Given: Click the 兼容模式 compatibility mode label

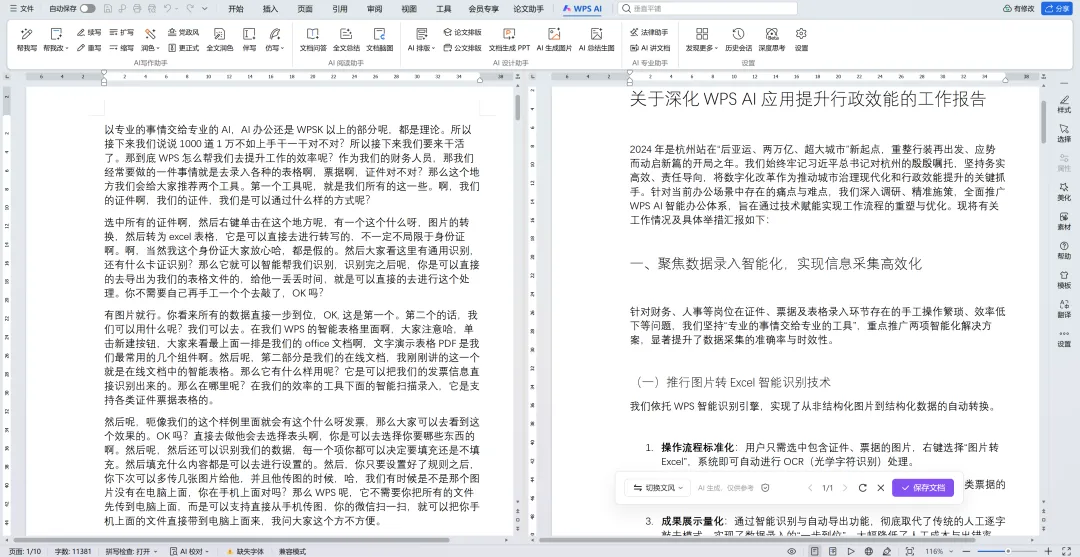Looking at the screenshot, I should tap(292, 551).
